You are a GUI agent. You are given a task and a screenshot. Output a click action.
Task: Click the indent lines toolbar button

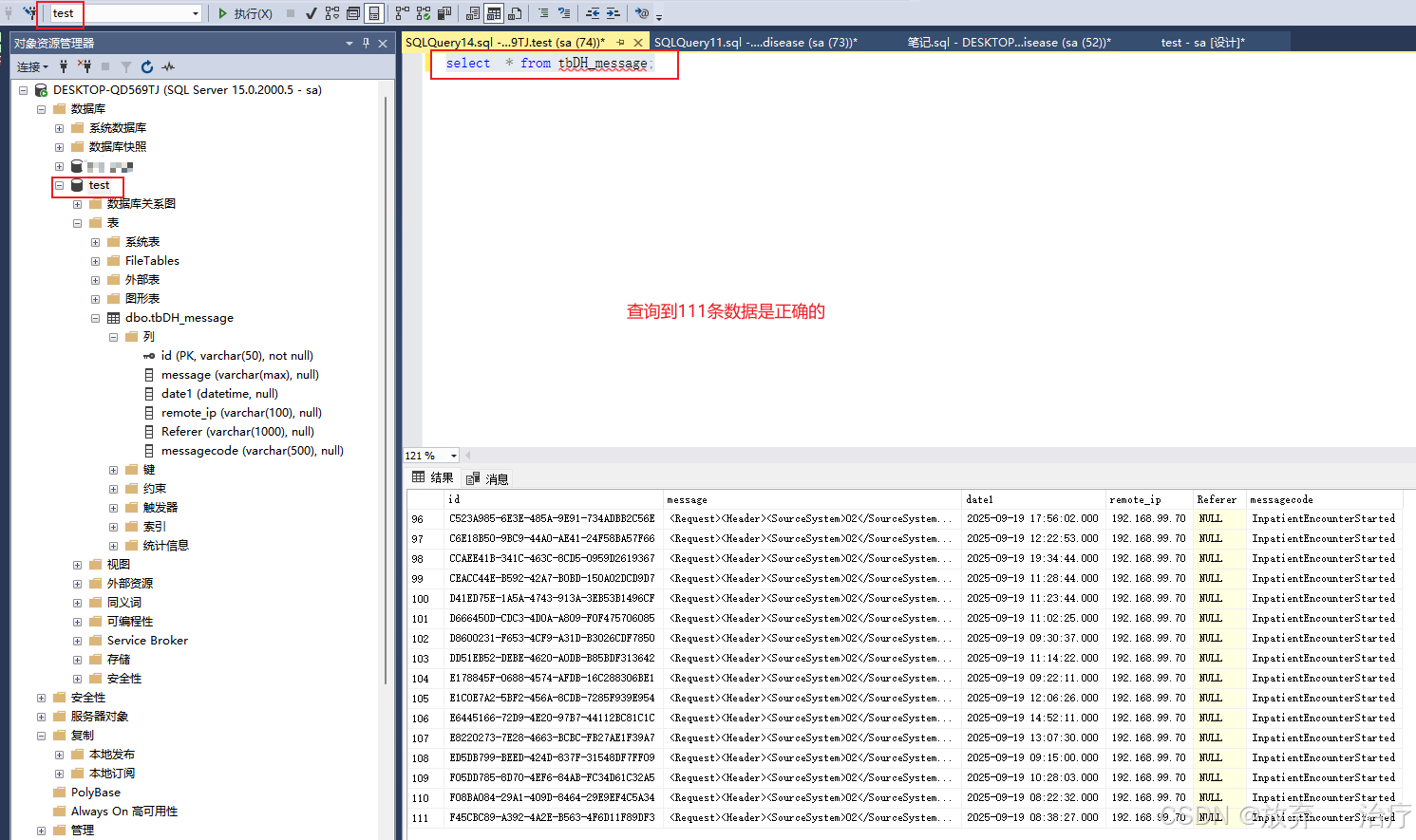coord(613,13)
